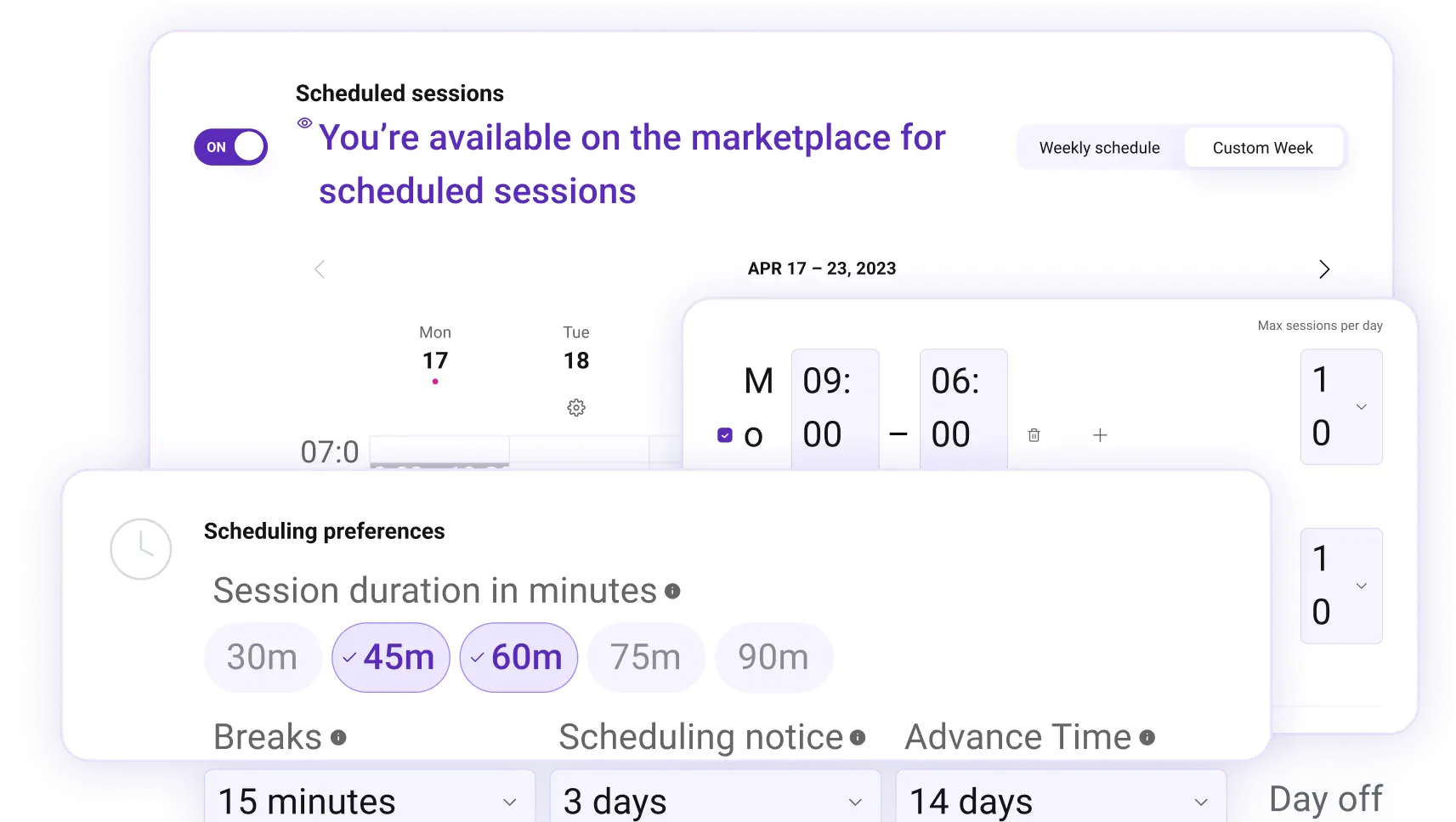View info about Breaks
1456x822 pixels.
tap(338, 738)
